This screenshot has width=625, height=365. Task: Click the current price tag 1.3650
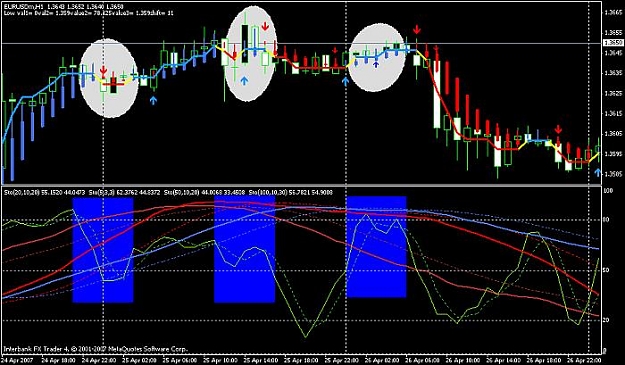(x=613, y=43)
